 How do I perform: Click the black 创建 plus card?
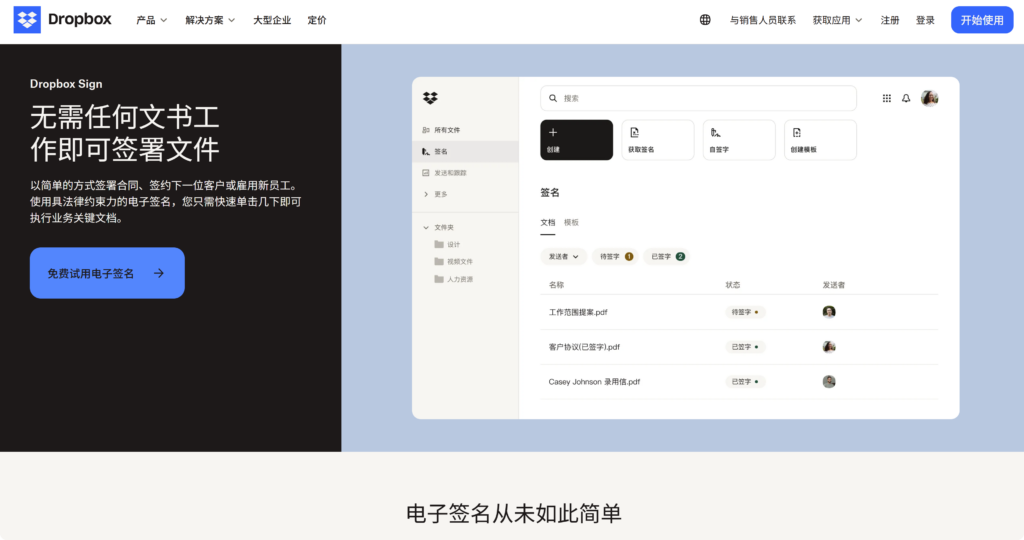point(576,140)
